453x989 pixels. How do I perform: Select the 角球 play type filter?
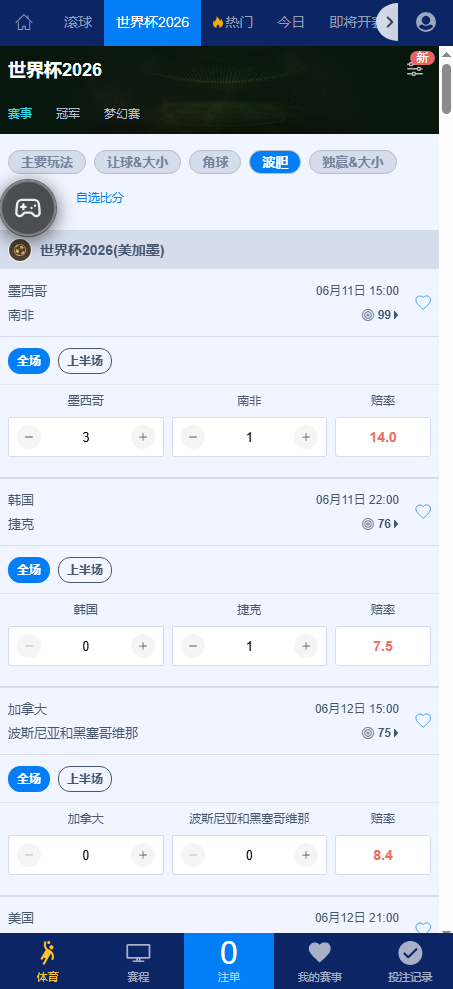(215, 162)
